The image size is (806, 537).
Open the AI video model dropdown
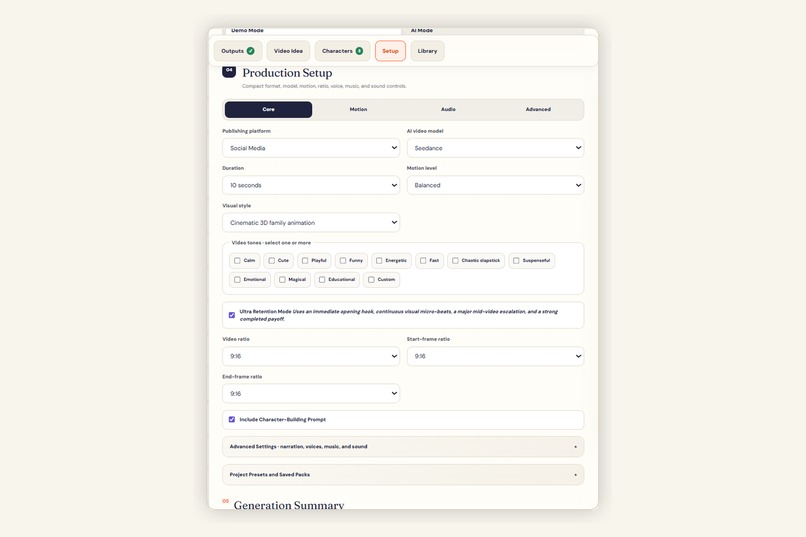click(x=496, y=148)
